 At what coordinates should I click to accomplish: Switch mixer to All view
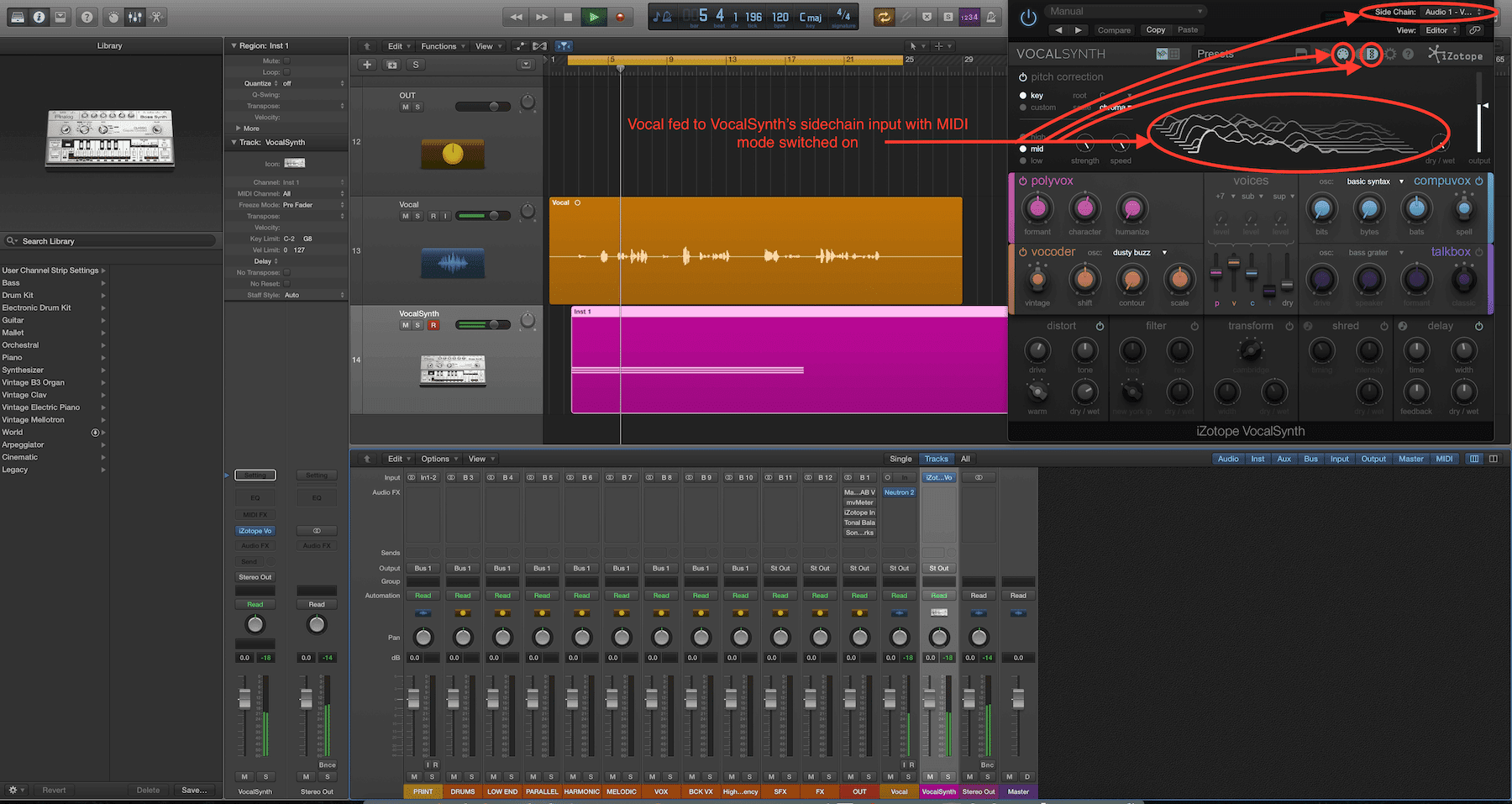tap(965, 459)
